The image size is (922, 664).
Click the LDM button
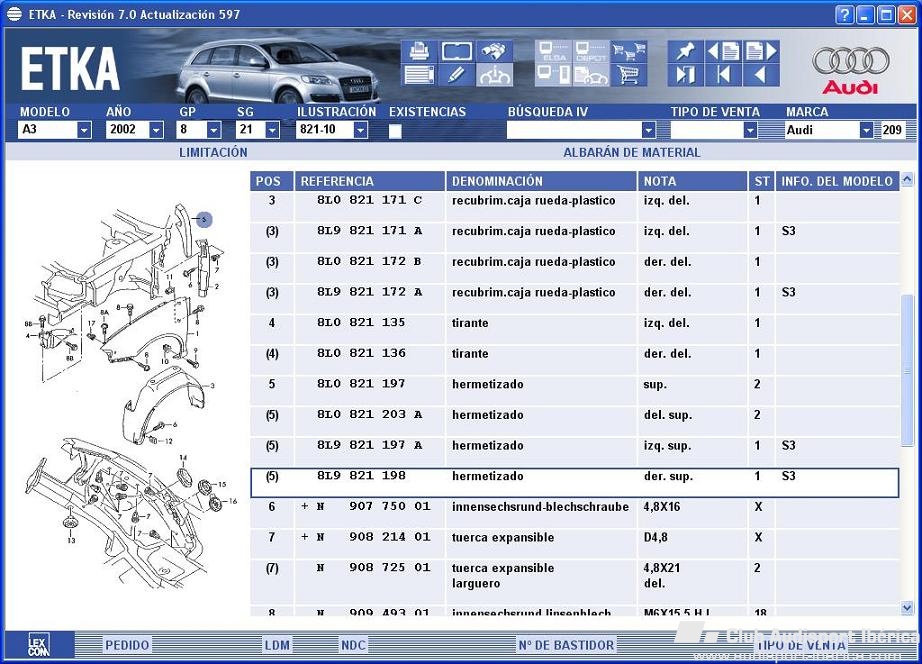tap(277, 645)
